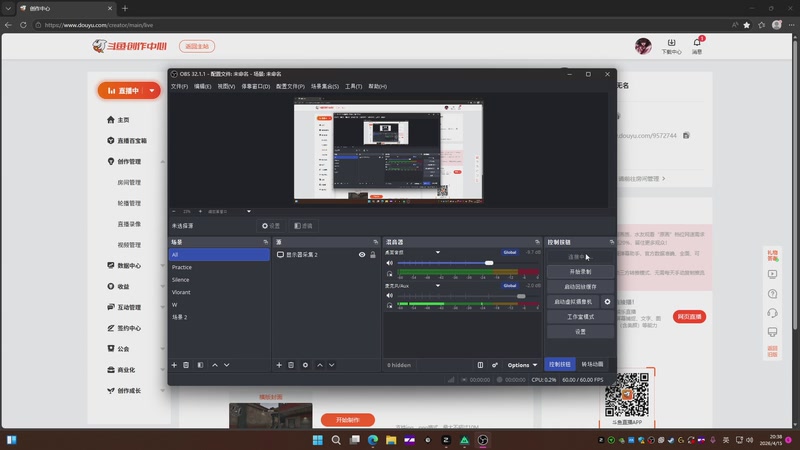This screenshot has width=800, height=450.
Task: Refresh the browser page
Action: 23,24
